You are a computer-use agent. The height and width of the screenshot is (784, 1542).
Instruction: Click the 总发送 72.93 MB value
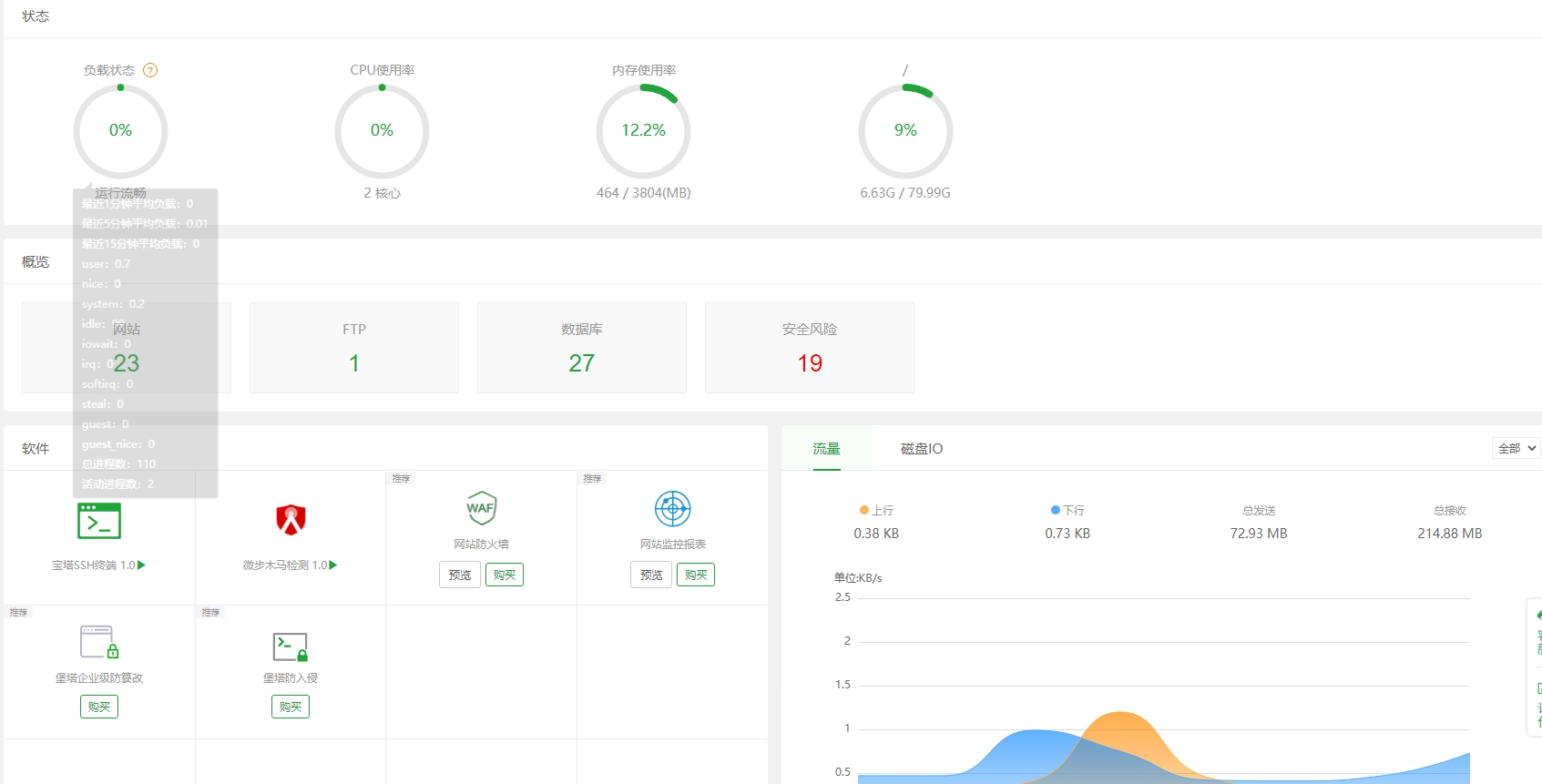[1259, 534]
